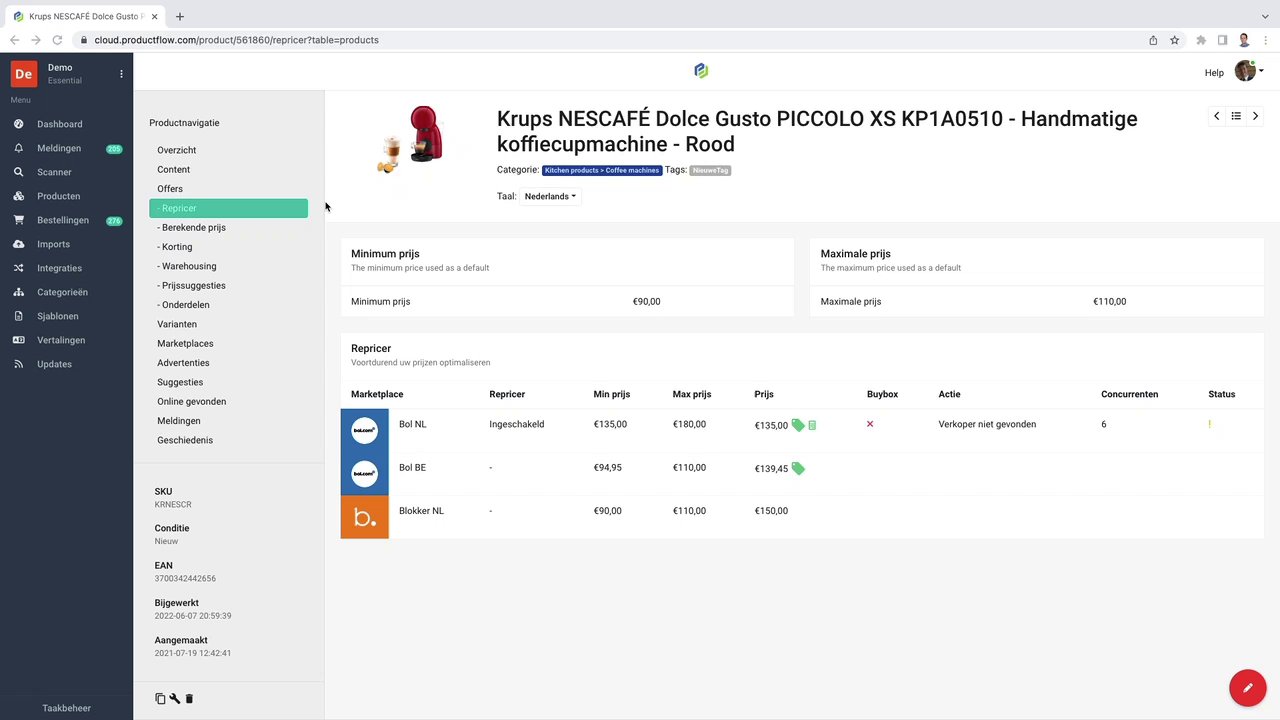1280x720 pixels.
Task: Click the Bol BE marketplace logo
Action: coord(364,473)
